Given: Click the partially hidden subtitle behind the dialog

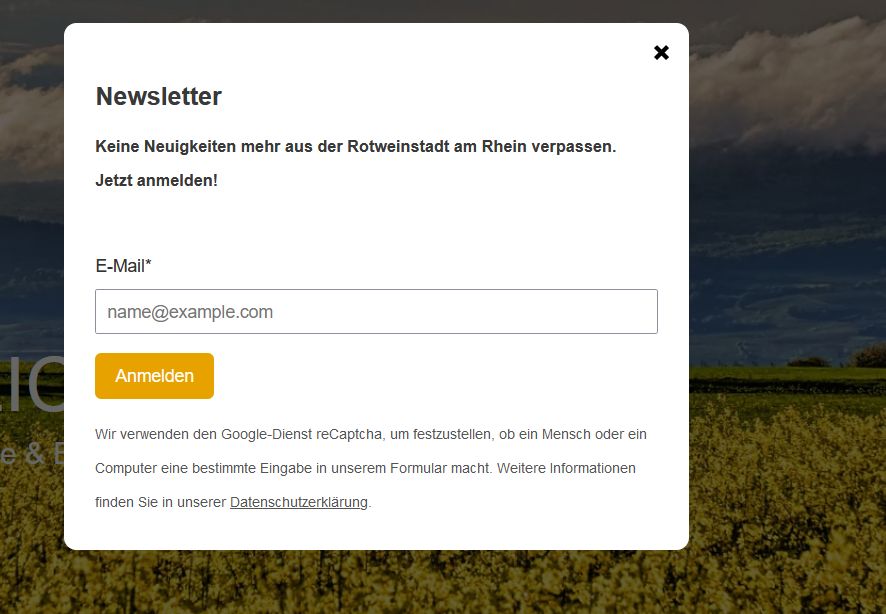Looking at the screenshot, I should click(x=30, y=451).
